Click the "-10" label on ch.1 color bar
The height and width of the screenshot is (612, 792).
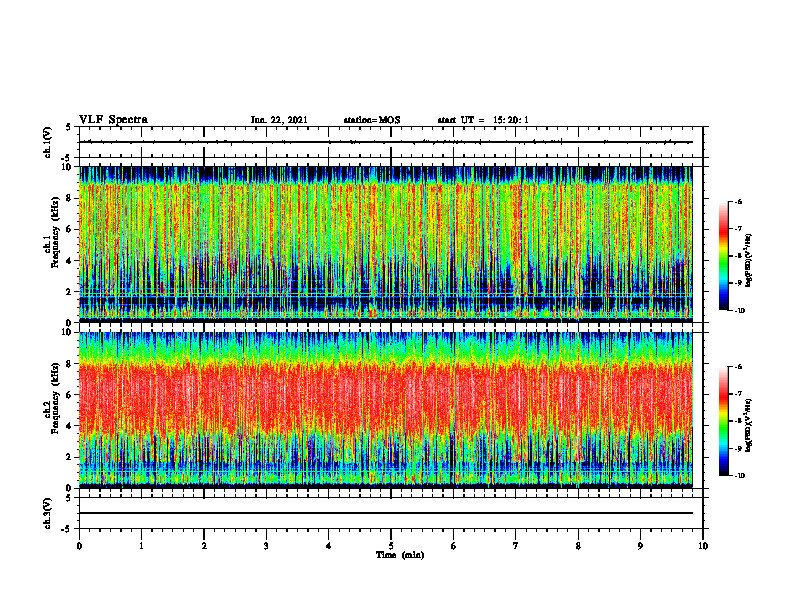[740, 311]
